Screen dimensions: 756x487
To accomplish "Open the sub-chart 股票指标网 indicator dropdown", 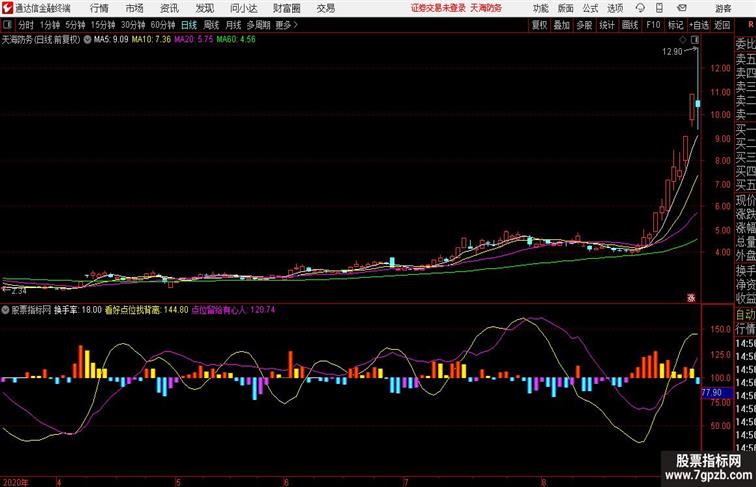I will tap(5, 310).
